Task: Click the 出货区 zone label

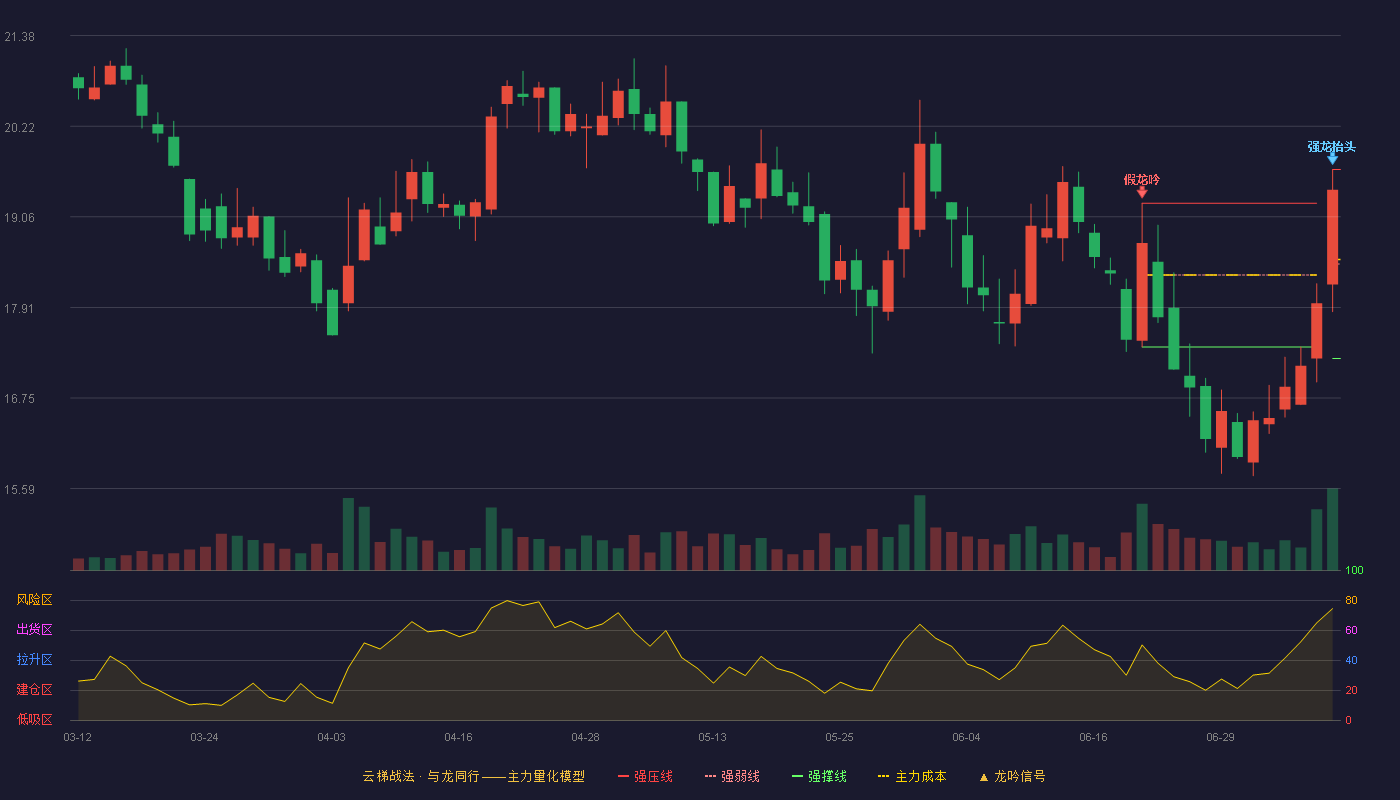Action: point(34,630)
